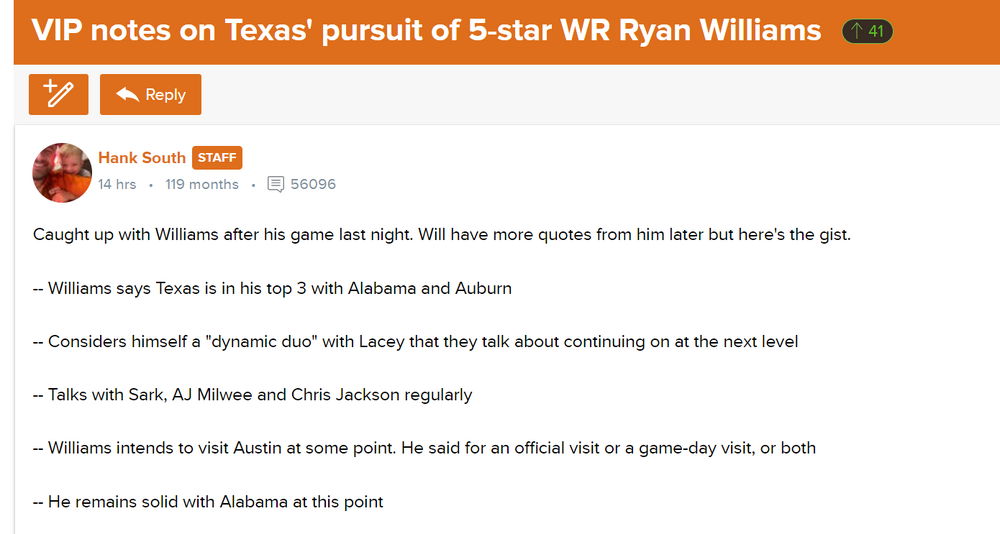This screenshot has width=1000, height=534.
Task: Click the 56096 post count number
Action: (313, 184)
